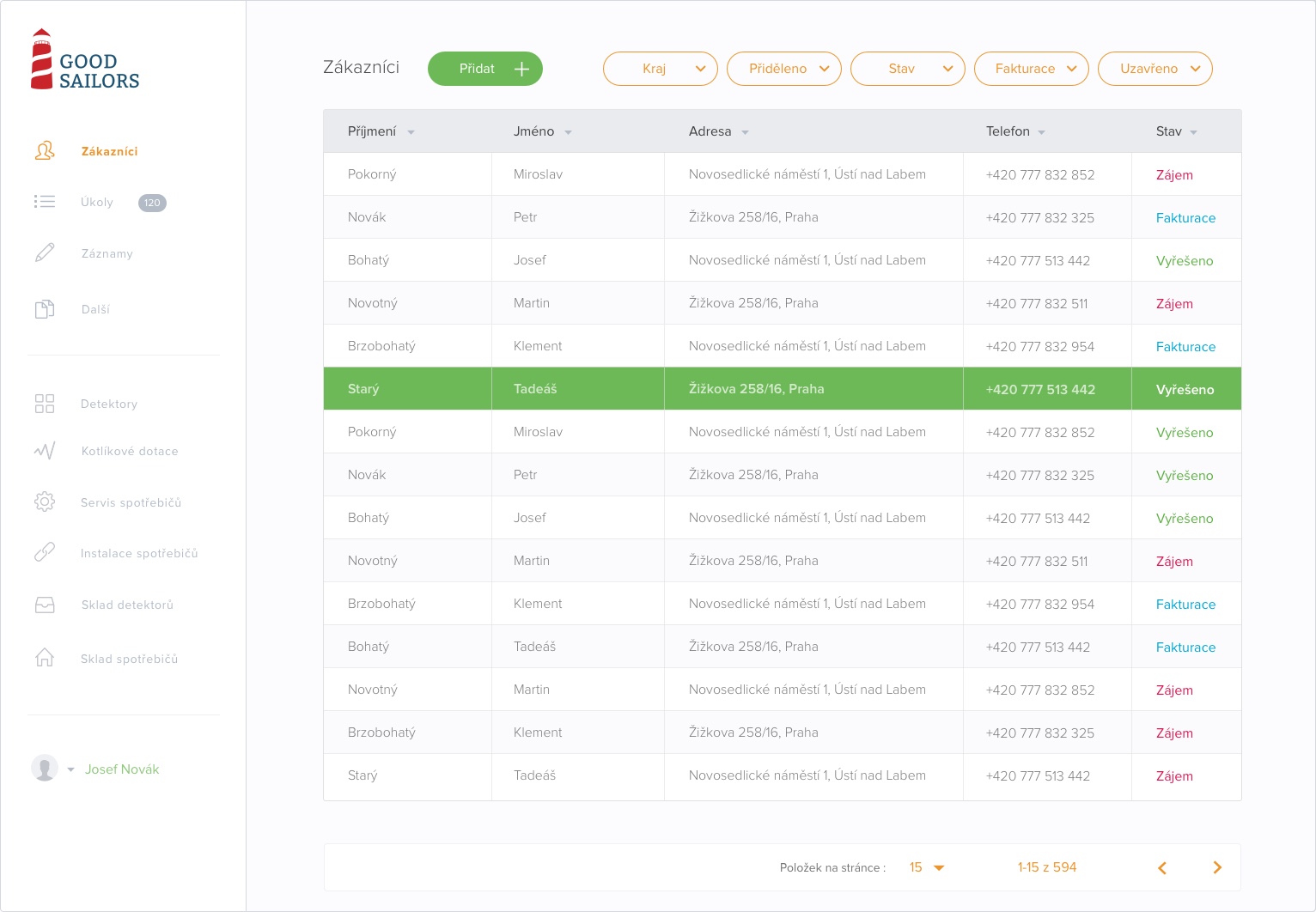Click the Servis spotřebičů gear icon
The width and height of the screenshot is (1316, 912).
(45, 502)
